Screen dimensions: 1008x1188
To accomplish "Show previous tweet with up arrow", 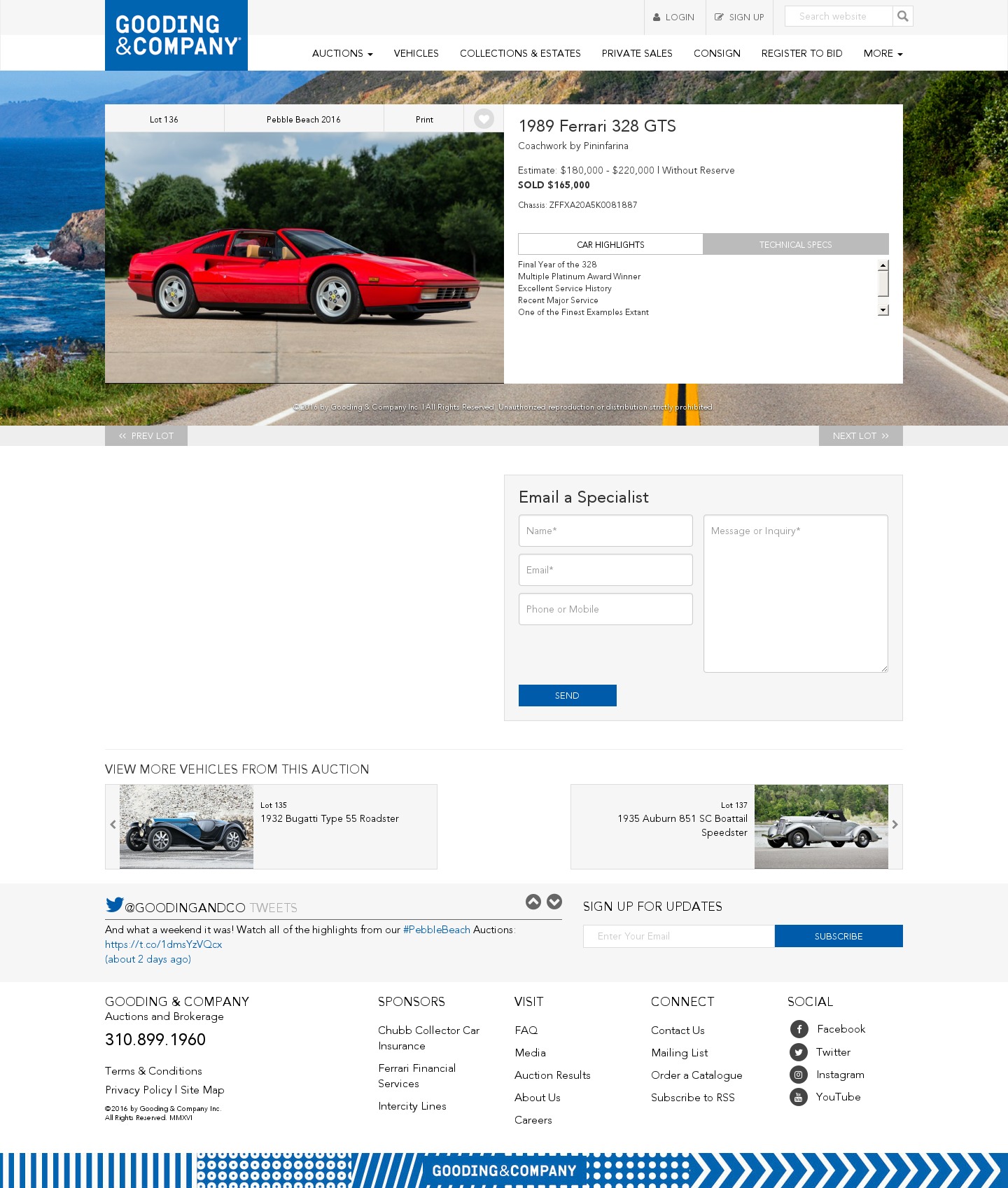I will tap(533, 902).
